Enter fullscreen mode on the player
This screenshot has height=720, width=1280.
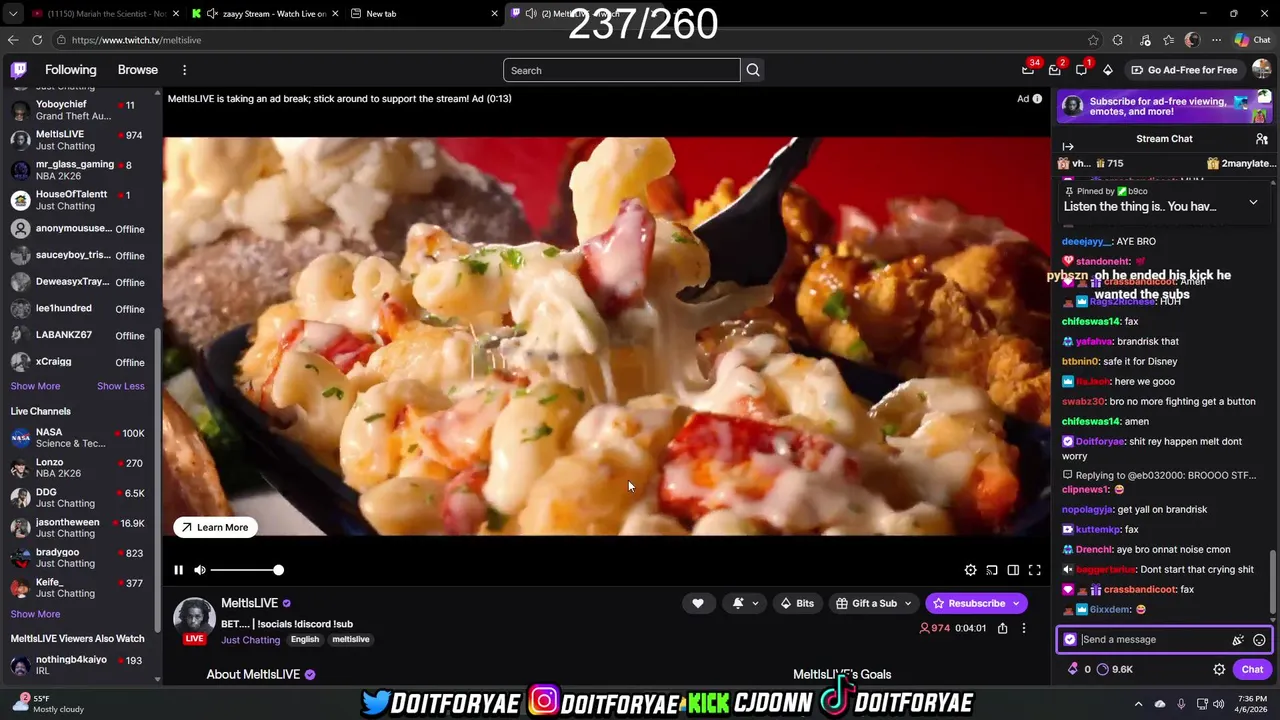coord(1035,570)
